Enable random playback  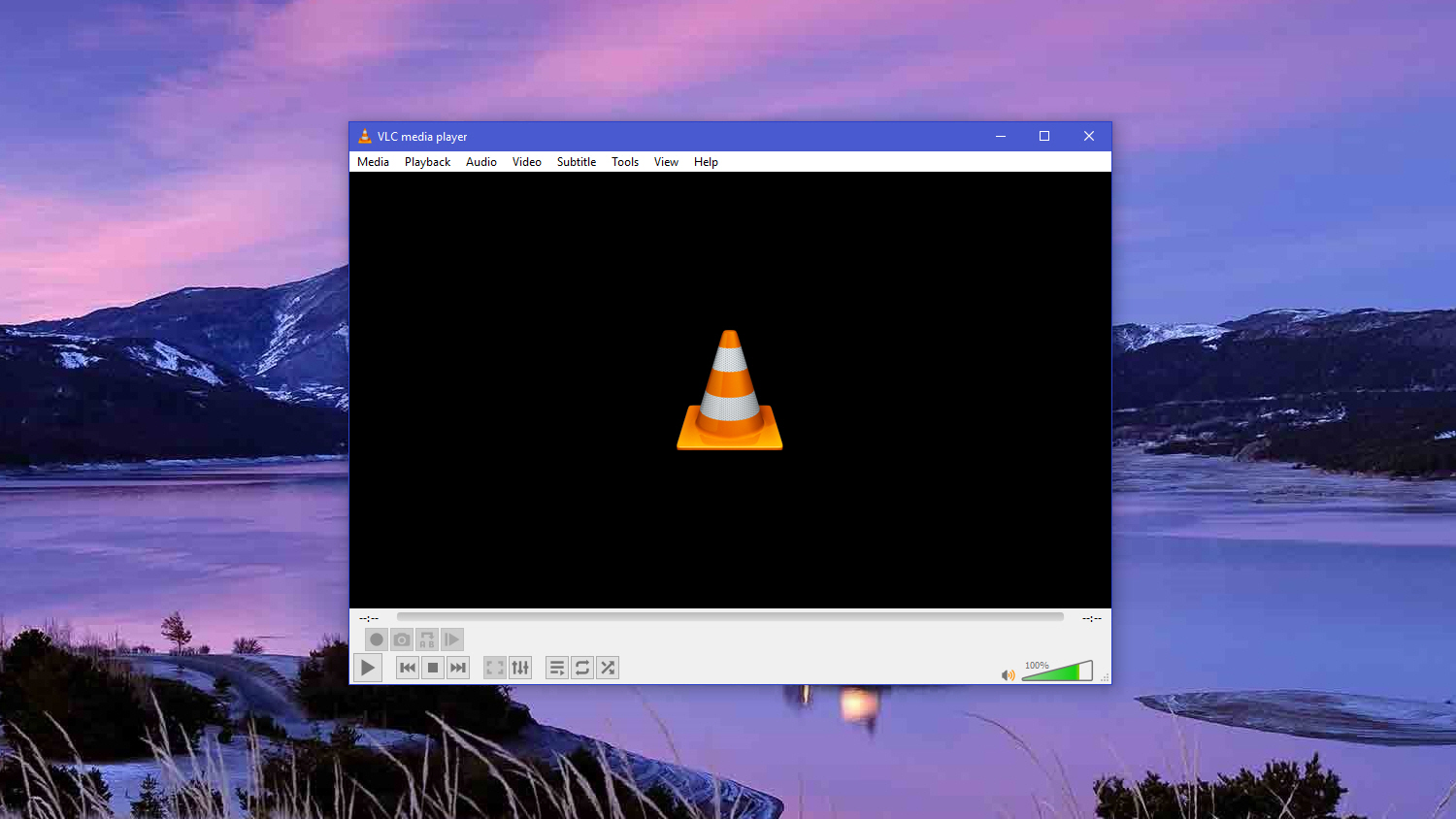point(608,668)
